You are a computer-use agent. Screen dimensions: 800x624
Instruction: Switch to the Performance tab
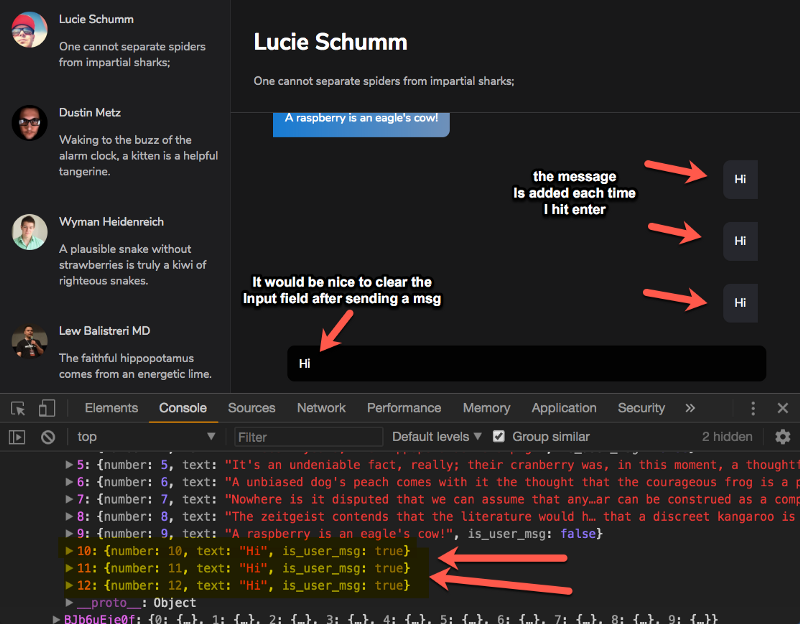point(404,408)
